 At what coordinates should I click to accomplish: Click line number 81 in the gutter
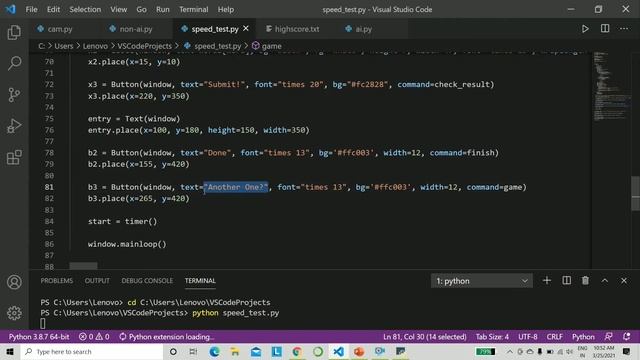coord(49,187)
